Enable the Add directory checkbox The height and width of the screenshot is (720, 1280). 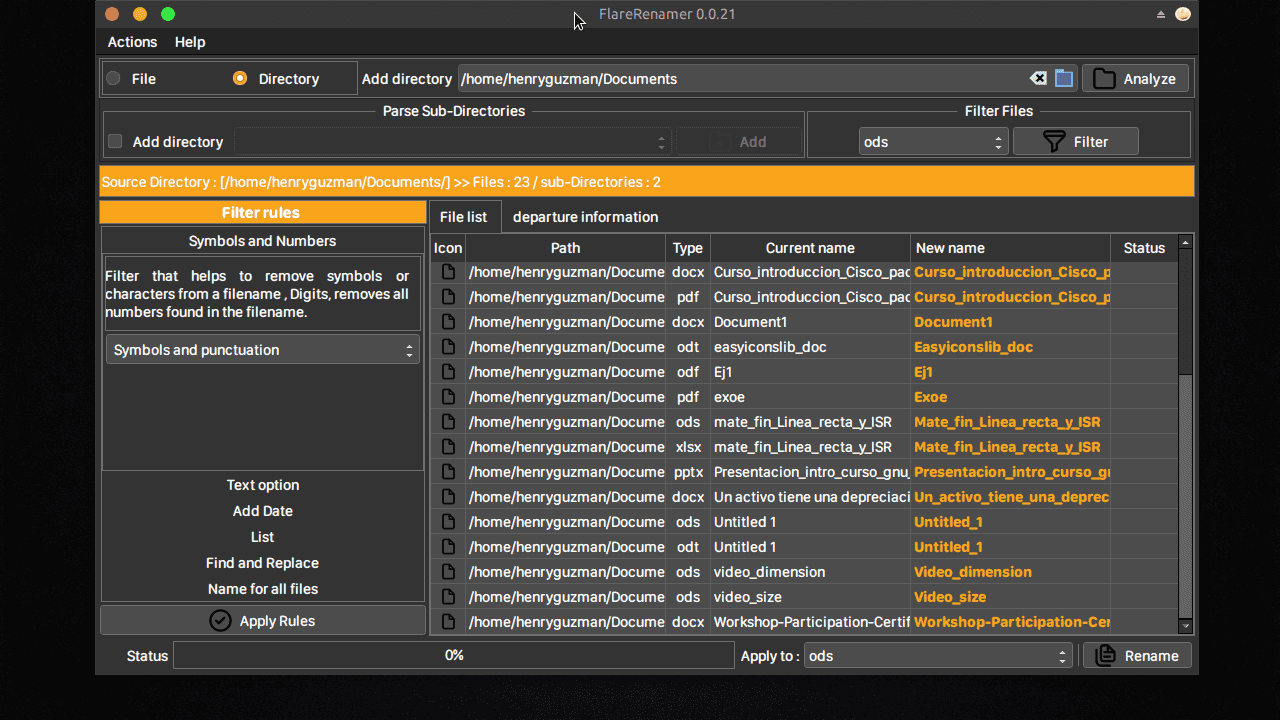pos(115,142)
